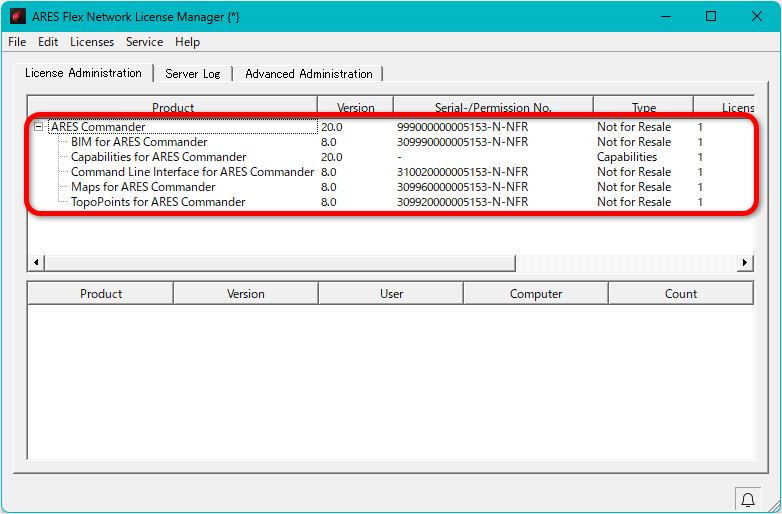Click the Serial-/Permission No. column header
The width and height of the screenshot is (782, 514).
[x=493, y=107]
